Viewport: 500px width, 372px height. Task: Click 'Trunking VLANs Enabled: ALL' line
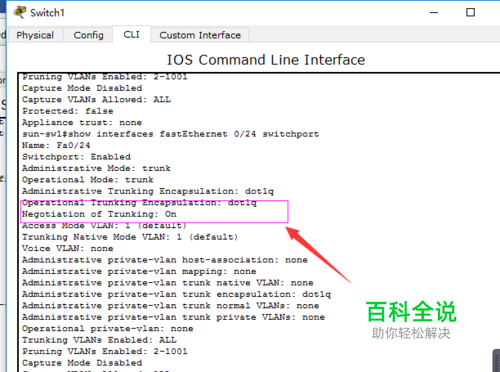(99, 340)
